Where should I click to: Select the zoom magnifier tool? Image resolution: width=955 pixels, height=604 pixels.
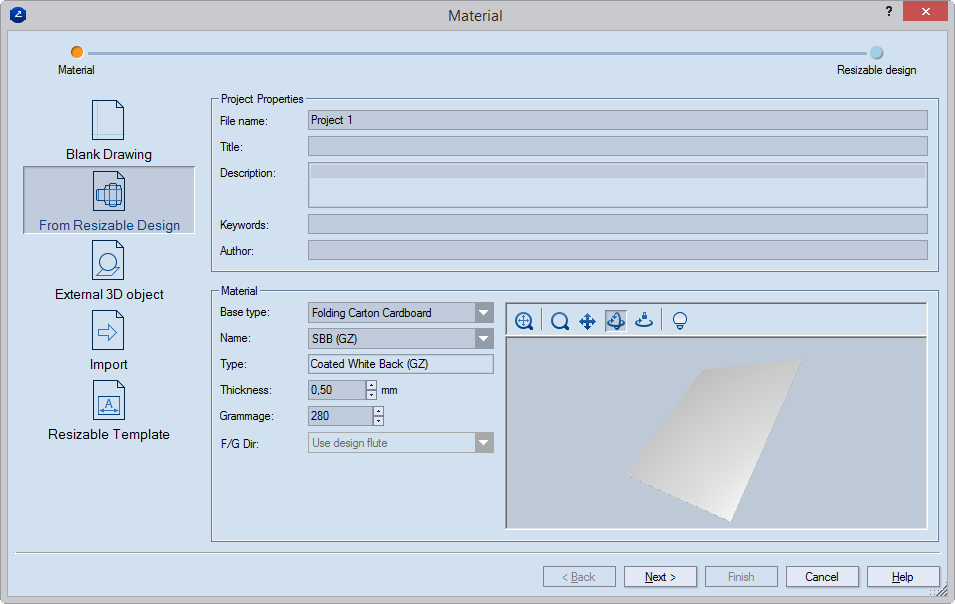point(560,321)
